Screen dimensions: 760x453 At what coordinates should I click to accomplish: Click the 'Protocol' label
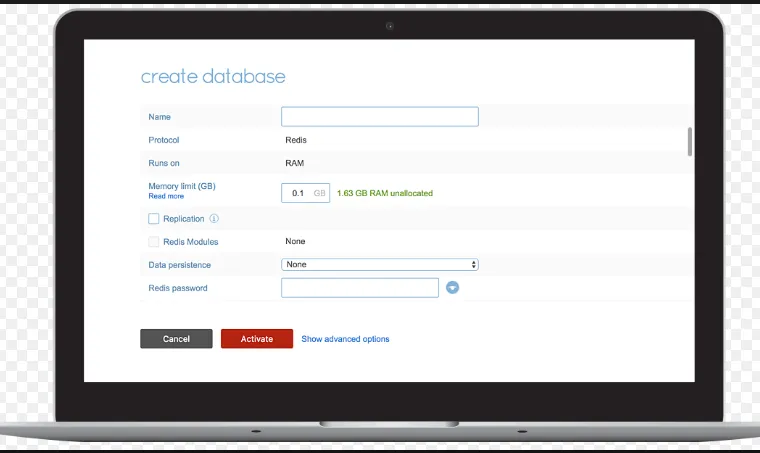pos(164,140)
